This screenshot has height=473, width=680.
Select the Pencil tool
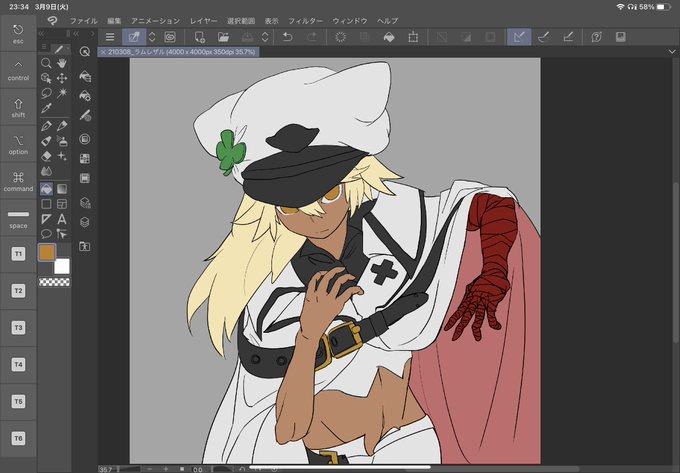(62, 126)
